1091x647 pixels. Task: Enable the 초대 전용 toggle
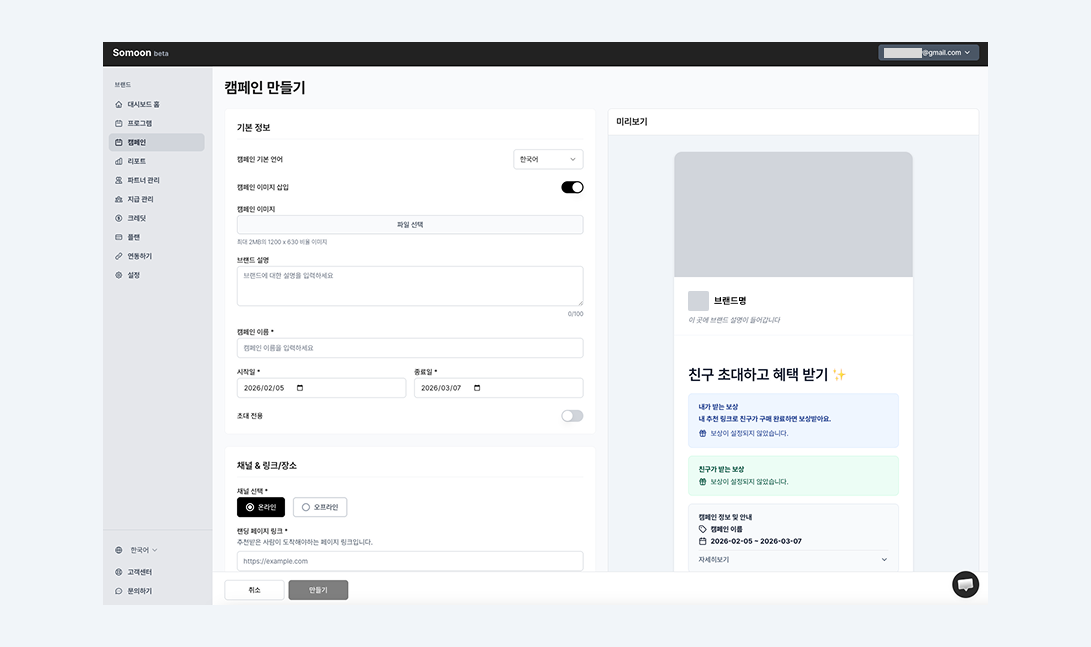click(x=571, y=415)
